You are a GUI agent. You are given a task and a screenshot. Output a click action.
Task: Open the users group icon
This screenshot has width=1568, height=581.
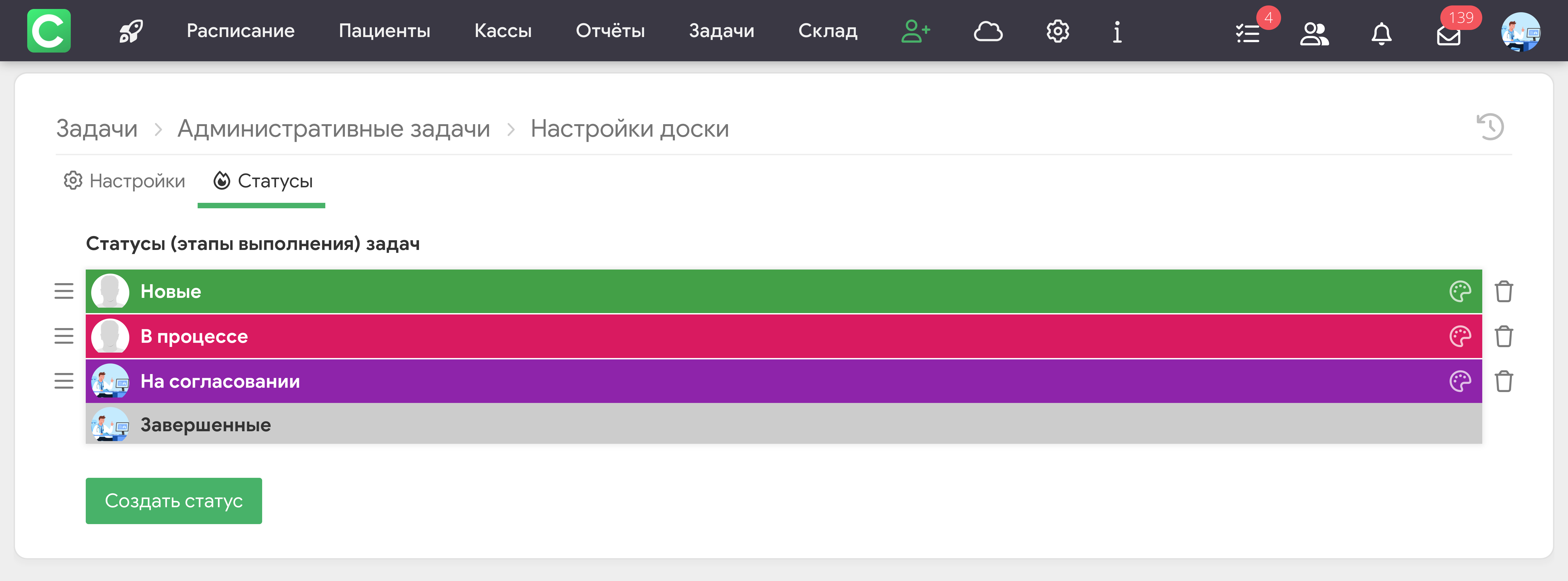click(x=1314, y=33)
